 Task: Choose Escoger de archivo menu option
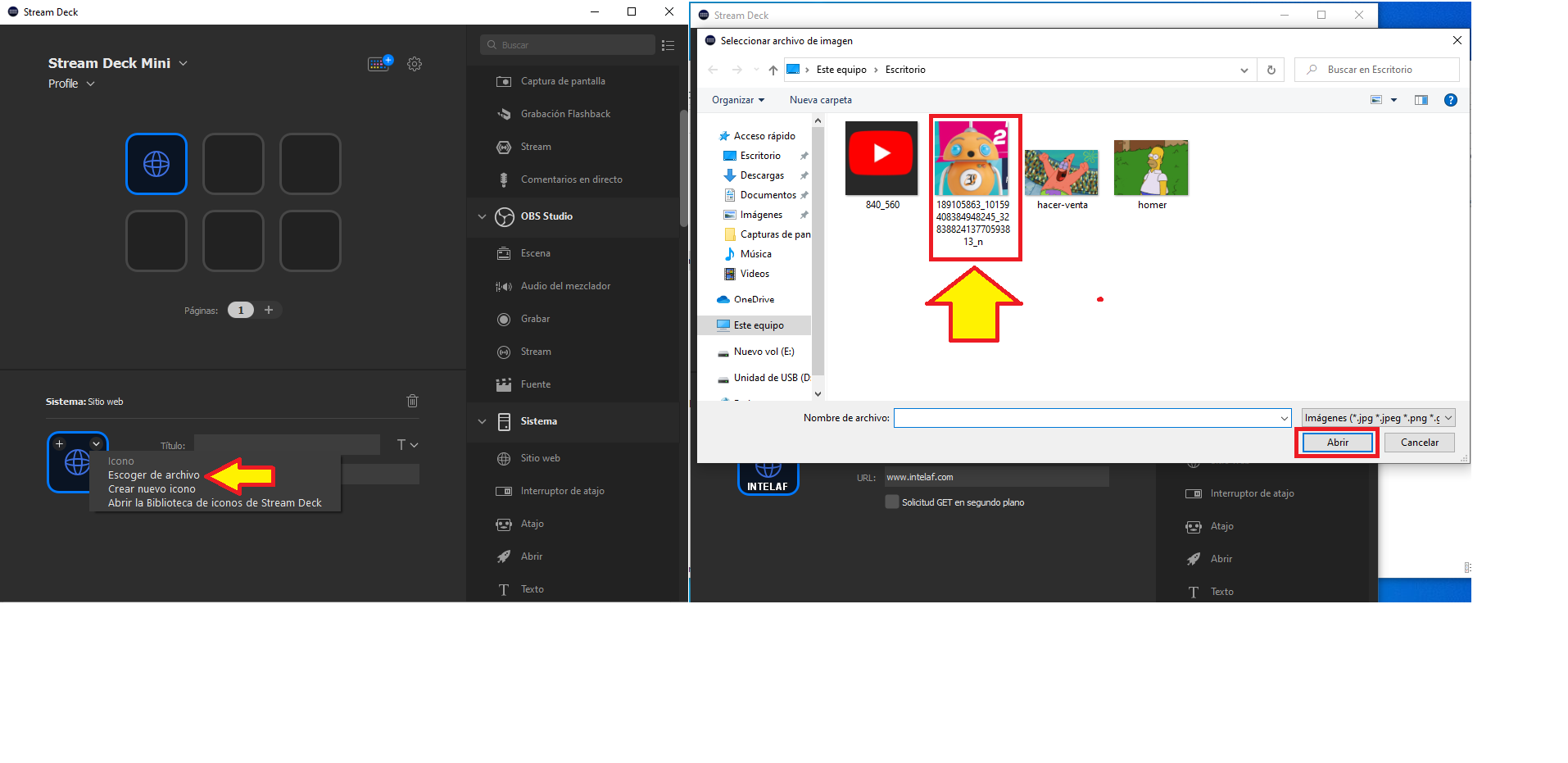coord(153,475)
